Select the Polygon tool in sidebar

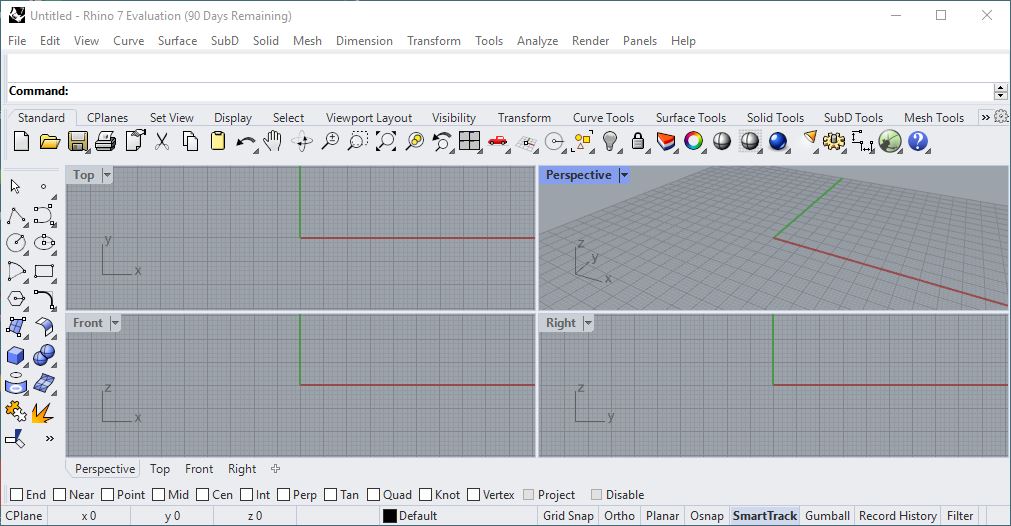click(x=16, y=299)
